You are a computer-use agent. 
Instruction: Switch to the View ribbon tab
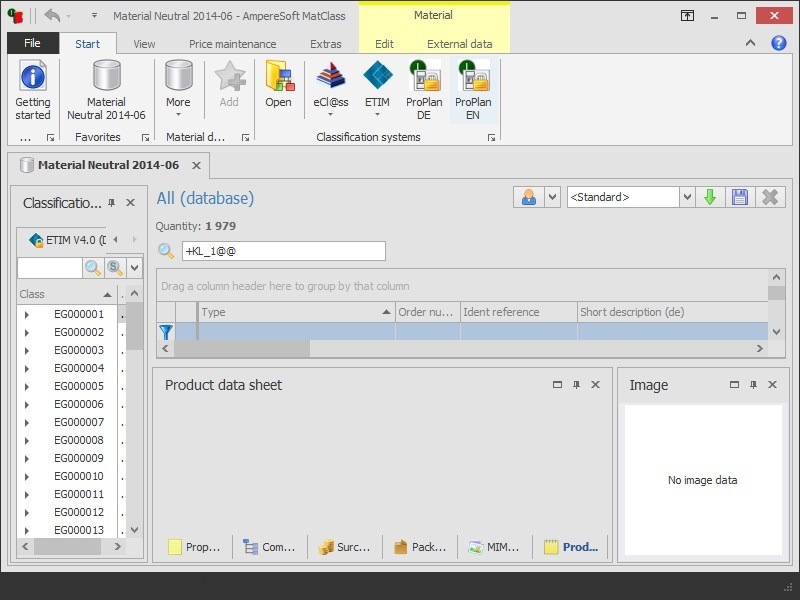click(144, 44)
